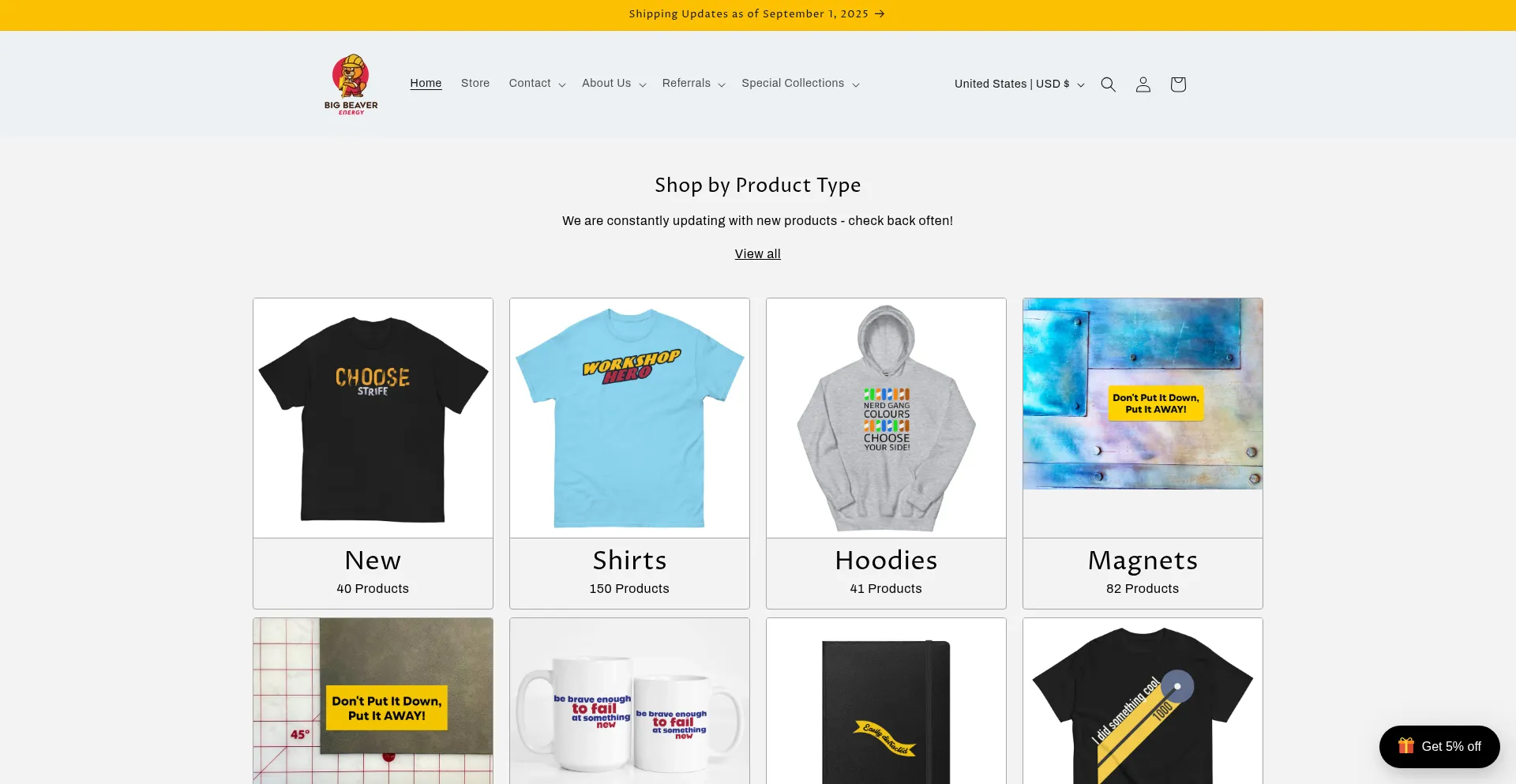Open the Special Collections dropdown
Screen dimensions: 1516x784
800,84
